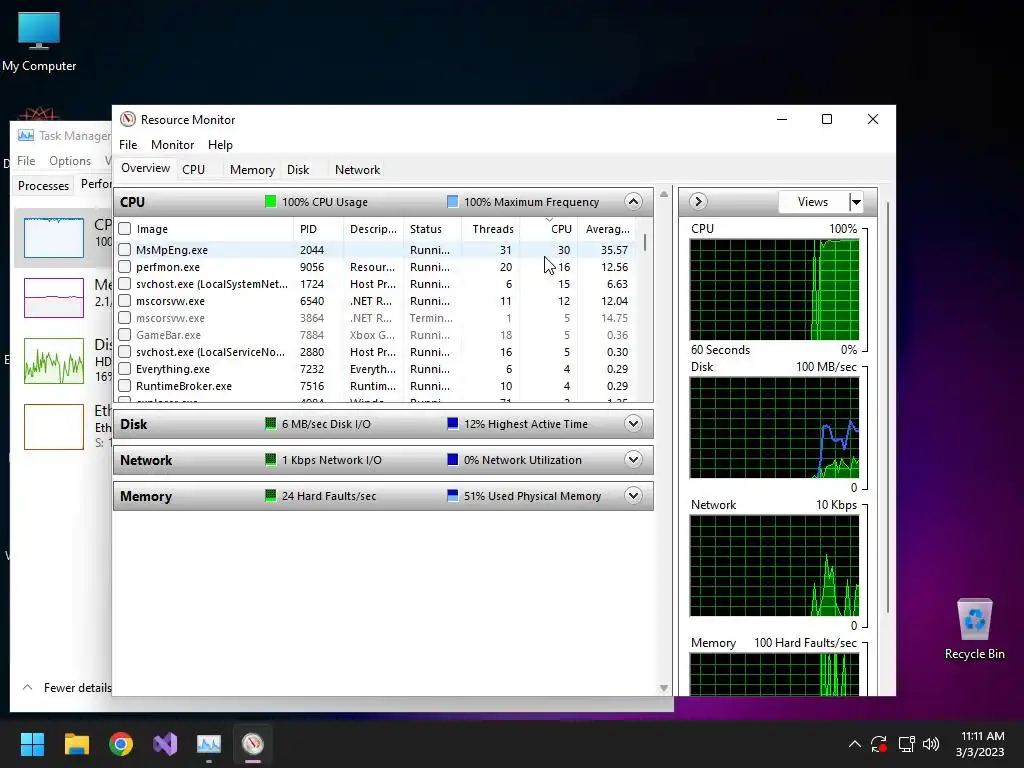
Task: Open File Explorer from taskbar
Action: tap(76, 744)
